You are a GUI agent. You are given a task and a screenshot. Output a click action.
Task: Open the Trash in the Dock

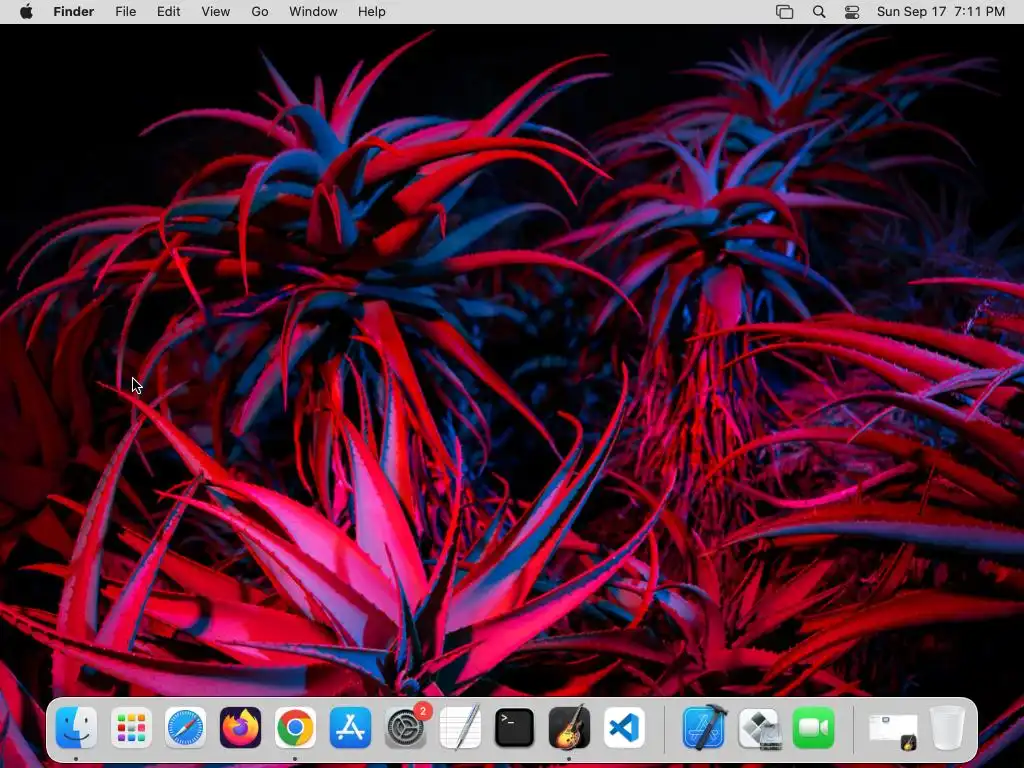click(x=947, y=728)
